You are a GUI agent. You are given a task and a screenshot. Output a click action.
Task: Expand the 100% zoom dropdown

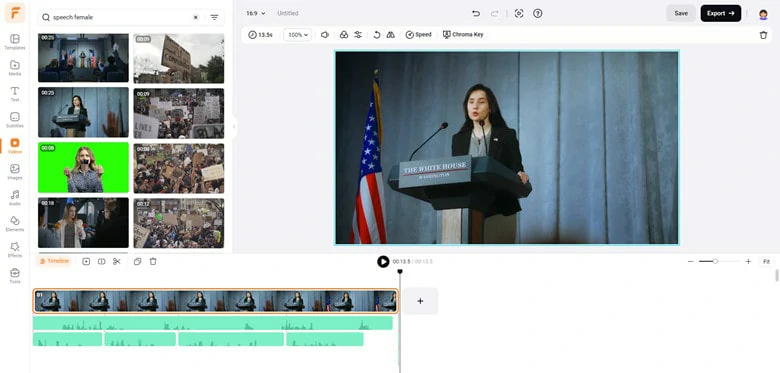(298, 35)
